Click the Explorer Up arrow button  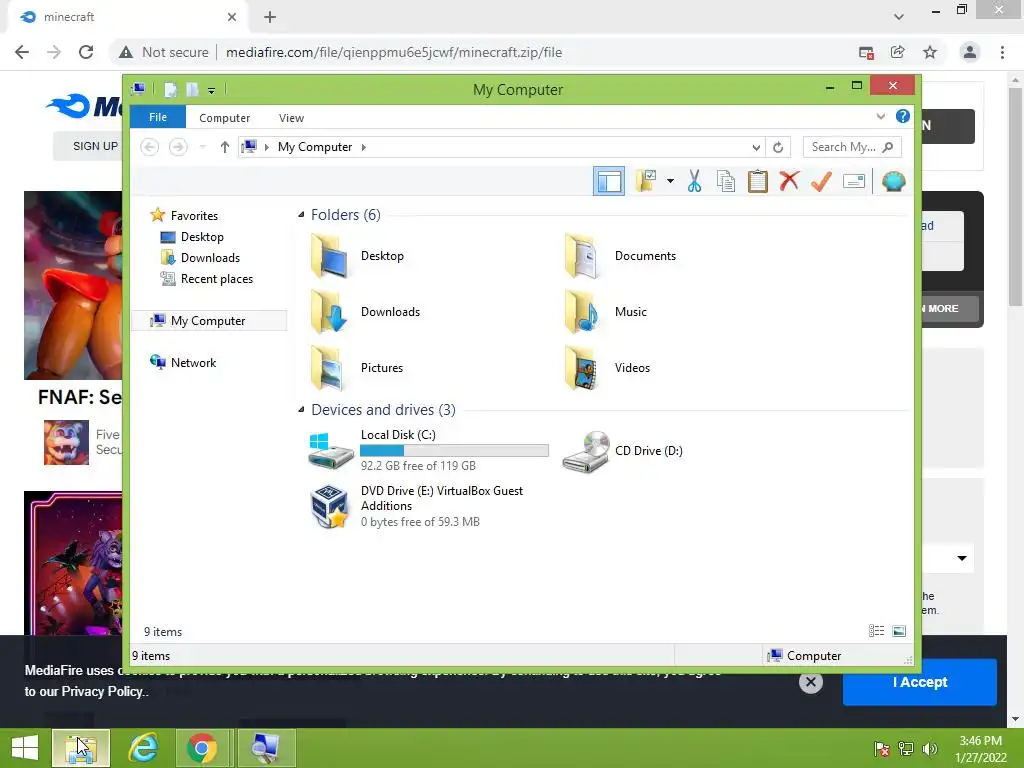tap(225, 147)
